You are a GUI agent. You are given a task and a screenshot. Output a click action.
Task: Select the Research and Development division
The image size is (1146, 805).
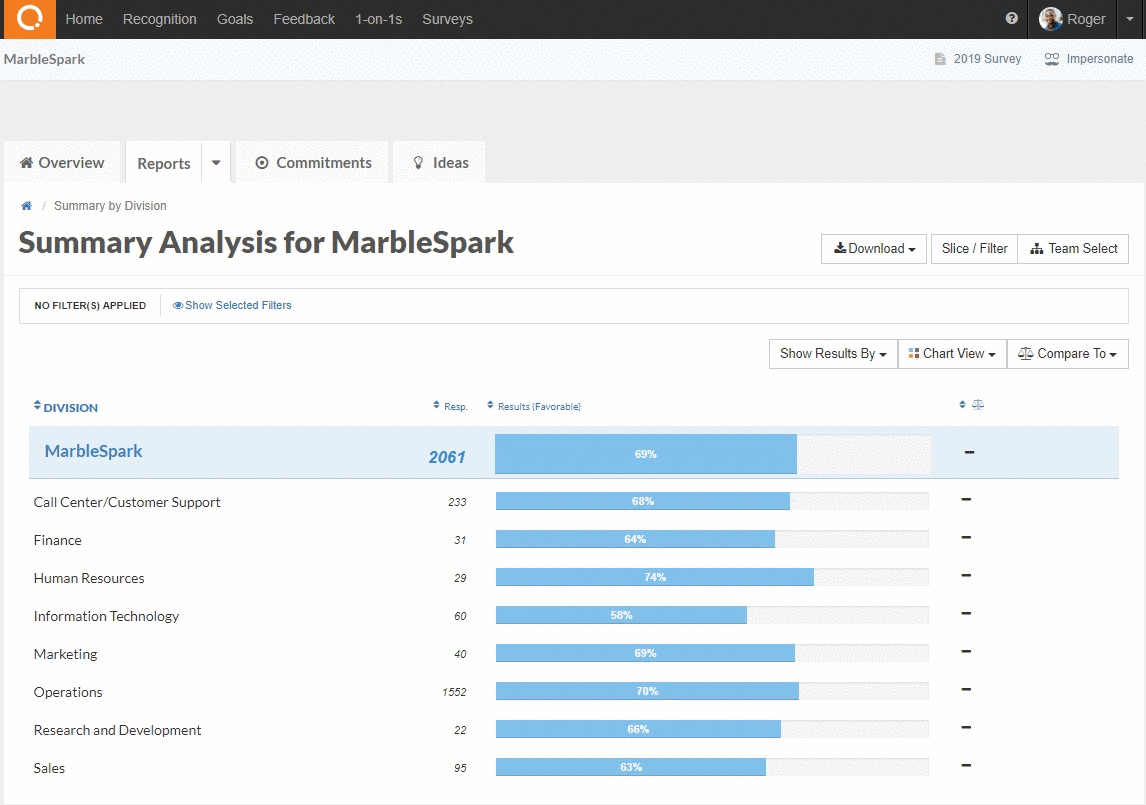point(118,730)
